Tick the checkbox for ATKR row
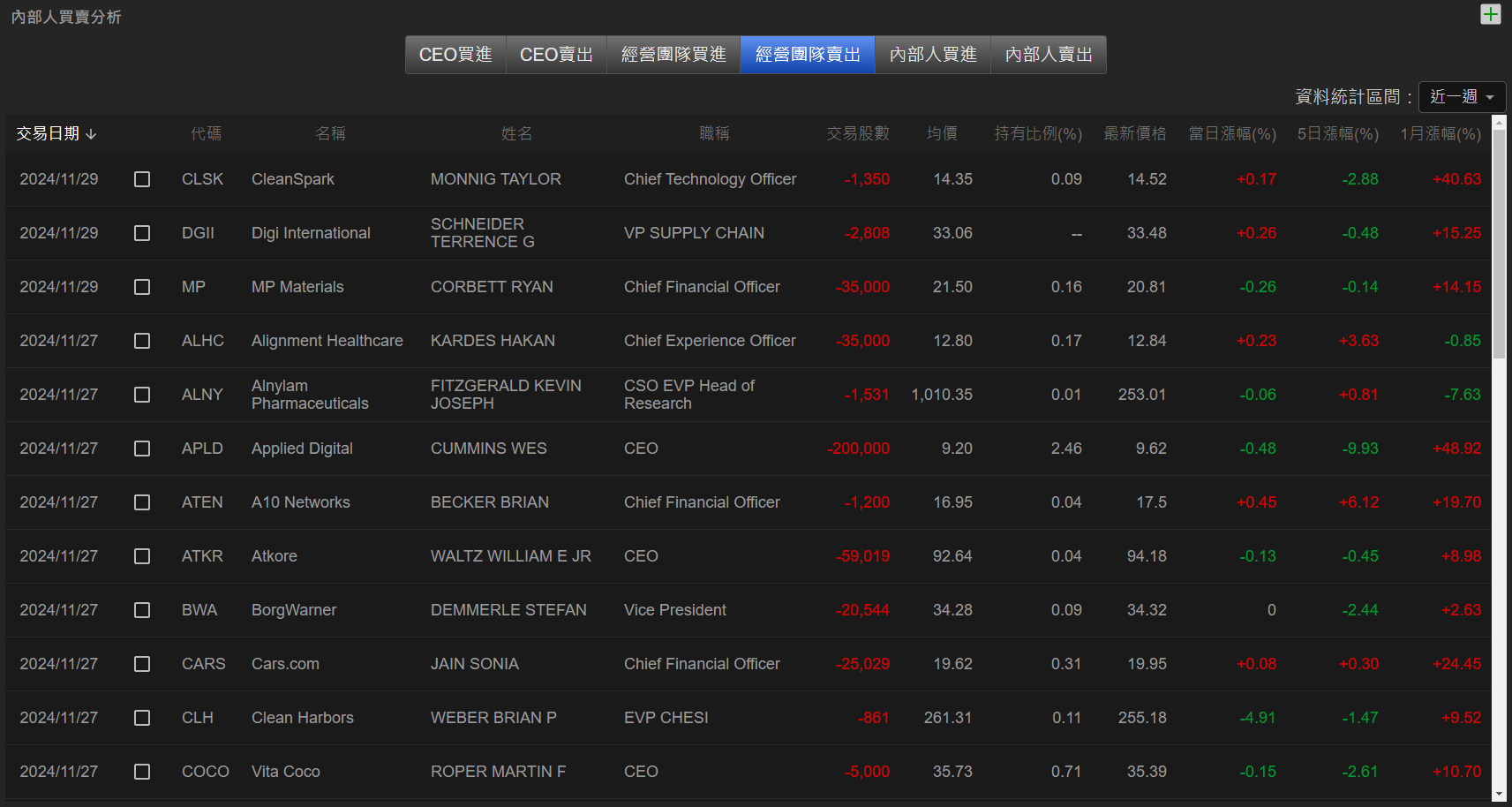The image size is (1512, 807). pyautogui.click(x=142, y=556)
